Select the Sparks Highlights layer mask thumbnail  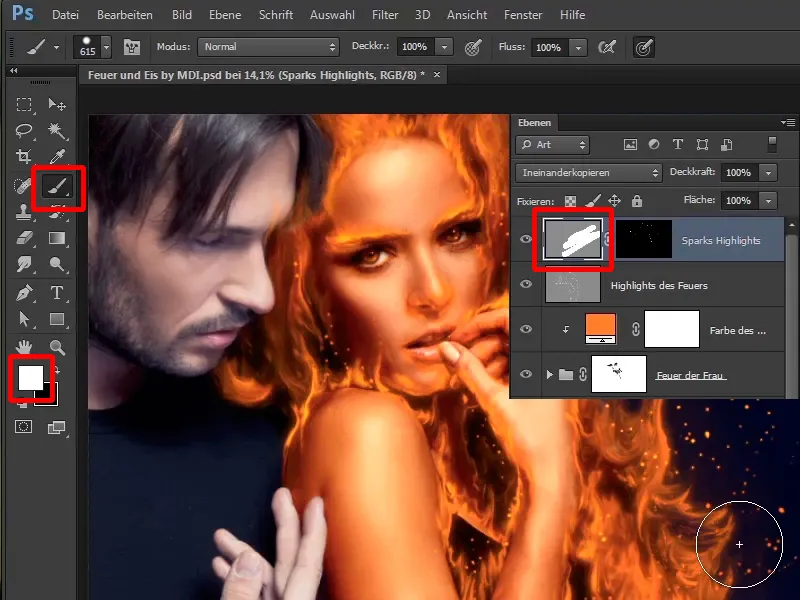pos(643,239)
